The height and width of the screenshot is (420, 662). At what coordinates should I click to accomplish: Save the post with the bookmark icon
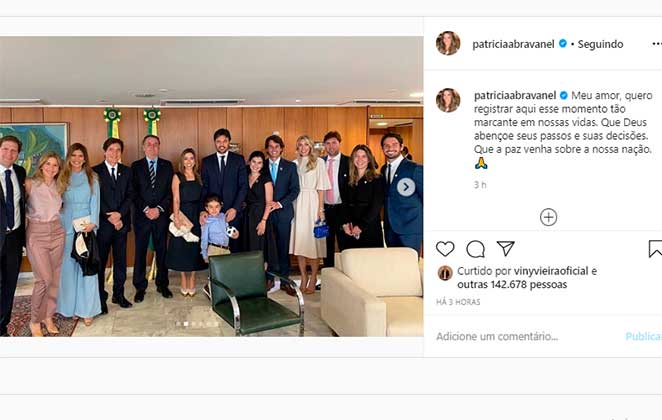(655, 249)
